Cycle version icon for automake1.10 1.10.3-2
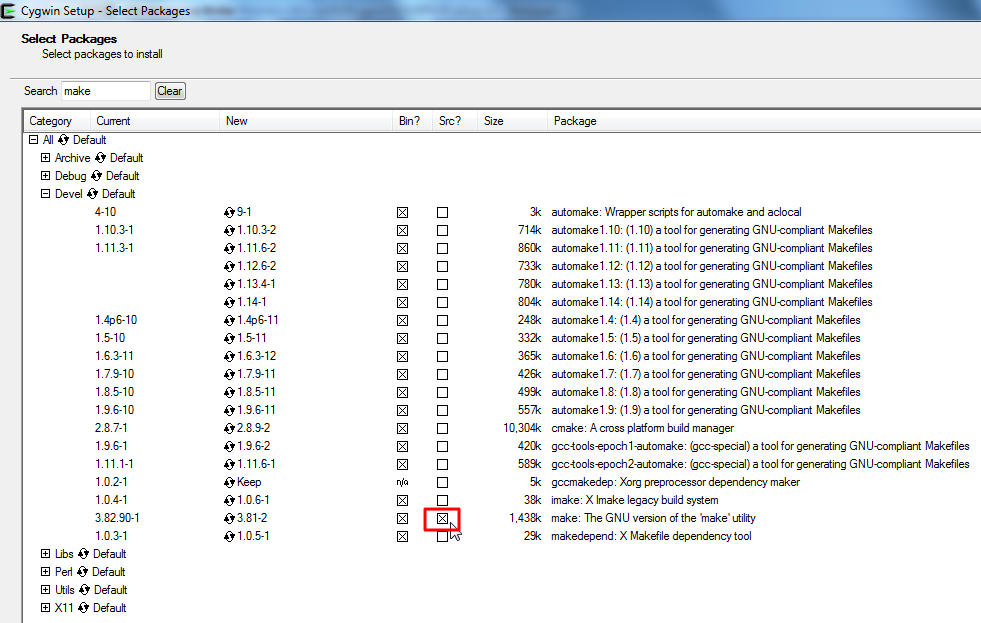981x623 pixels. [229, 231]
